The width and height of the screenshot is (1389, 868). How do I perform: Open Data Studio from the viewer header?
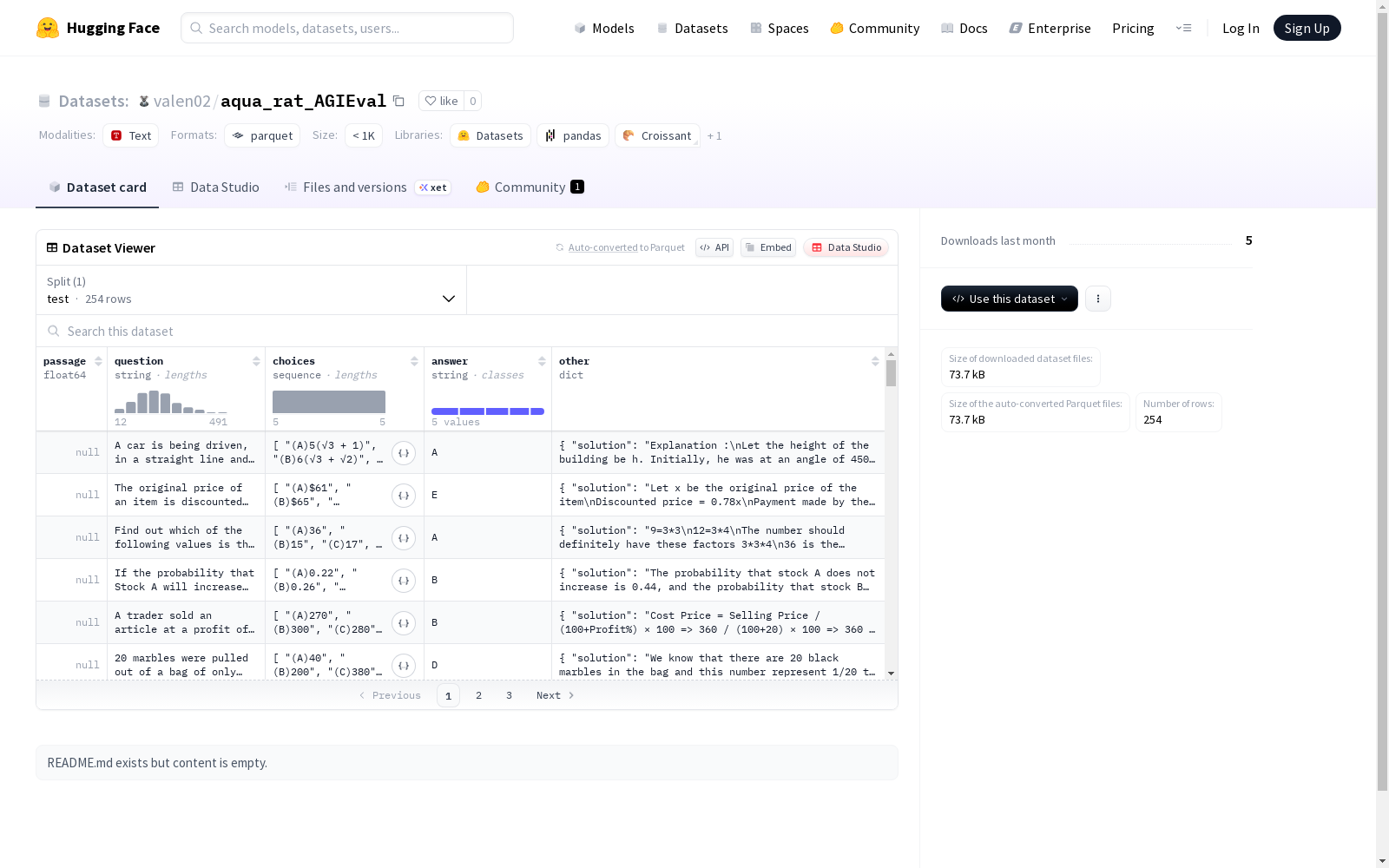pos(846,247)
